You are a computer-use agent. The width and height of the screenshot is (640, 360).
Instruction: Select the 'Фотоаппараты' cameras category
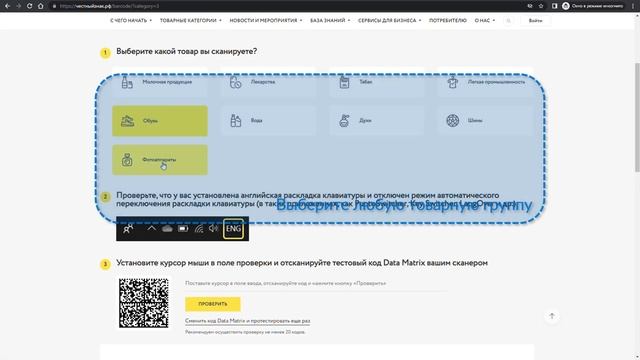(x=160, y=160)
